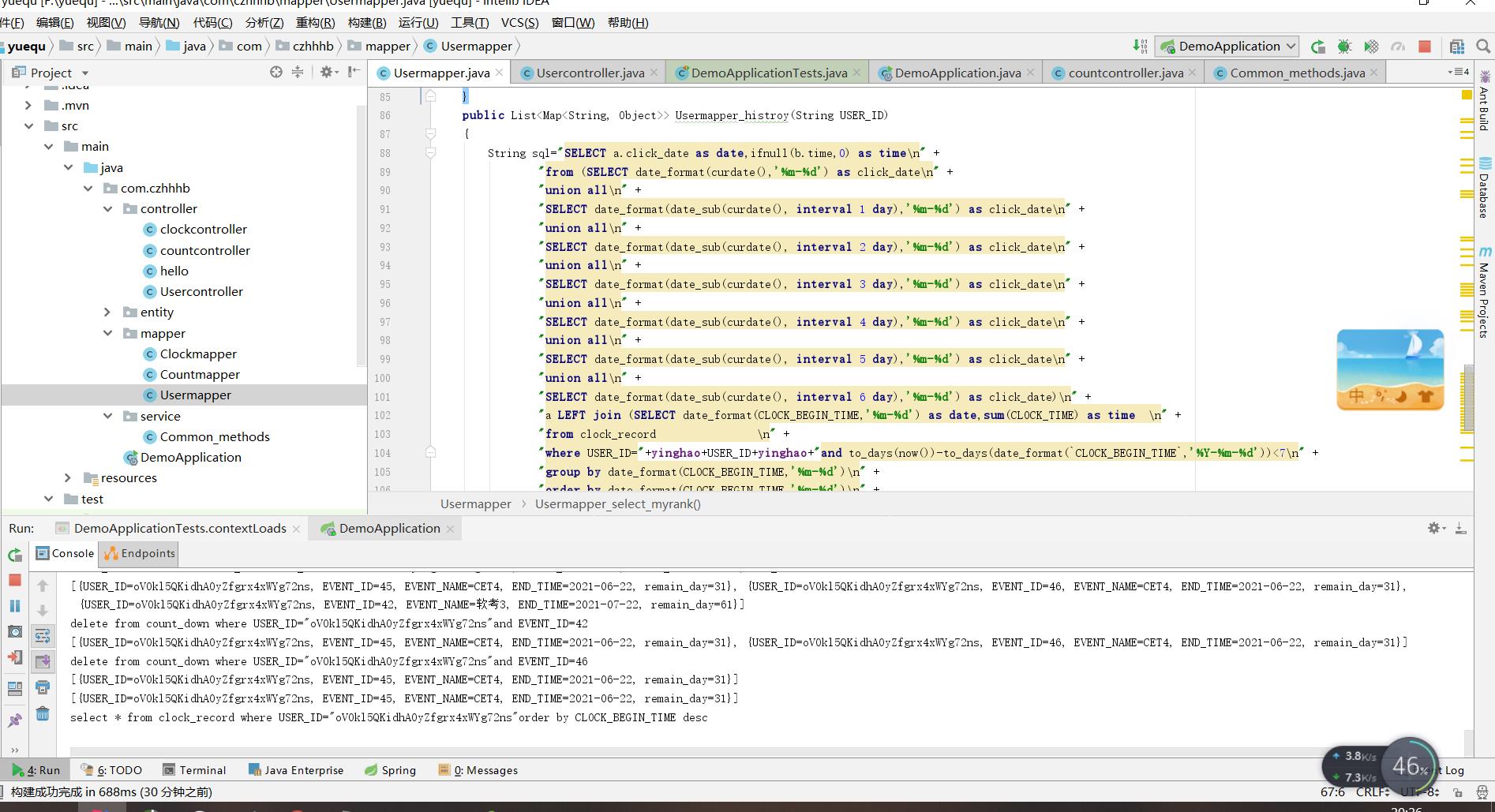Run DemoApplication with coverage
Screen dimensions: 1495x812
tap(1371, 47)
